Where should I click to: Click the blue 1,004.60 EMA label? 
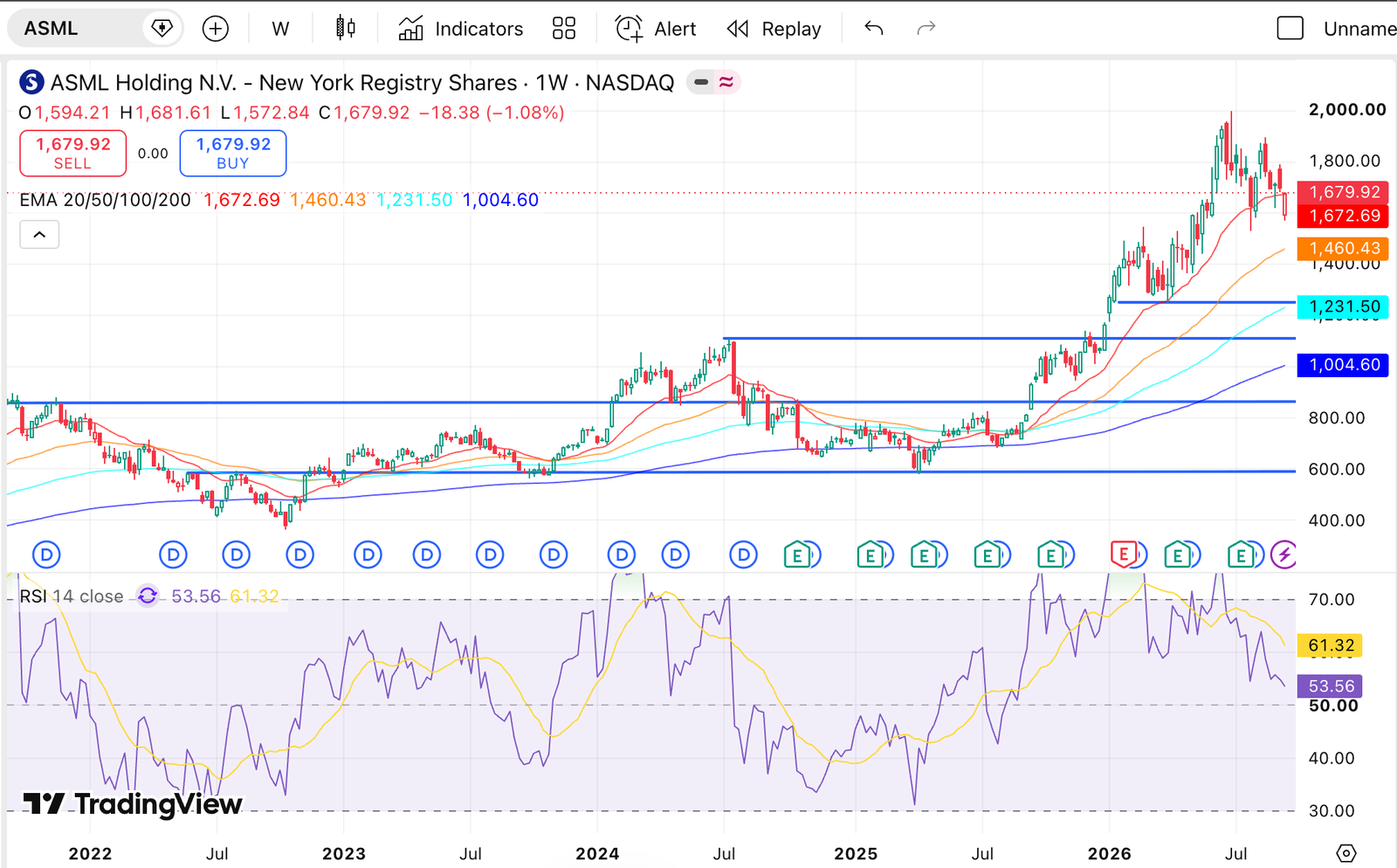1343,365
